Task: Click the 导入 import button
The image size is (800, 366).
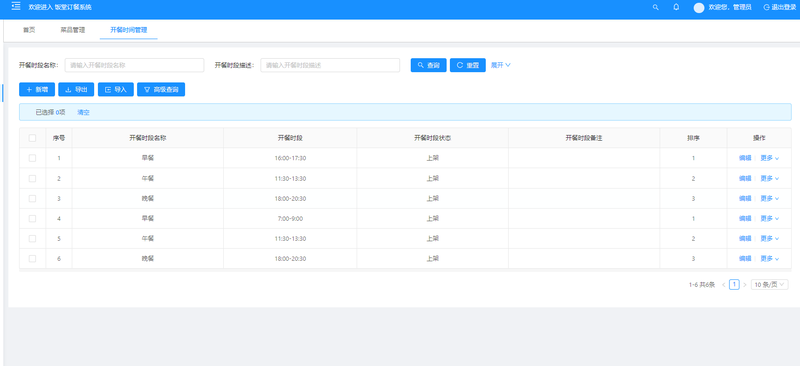Action: (x=116, y=89)
